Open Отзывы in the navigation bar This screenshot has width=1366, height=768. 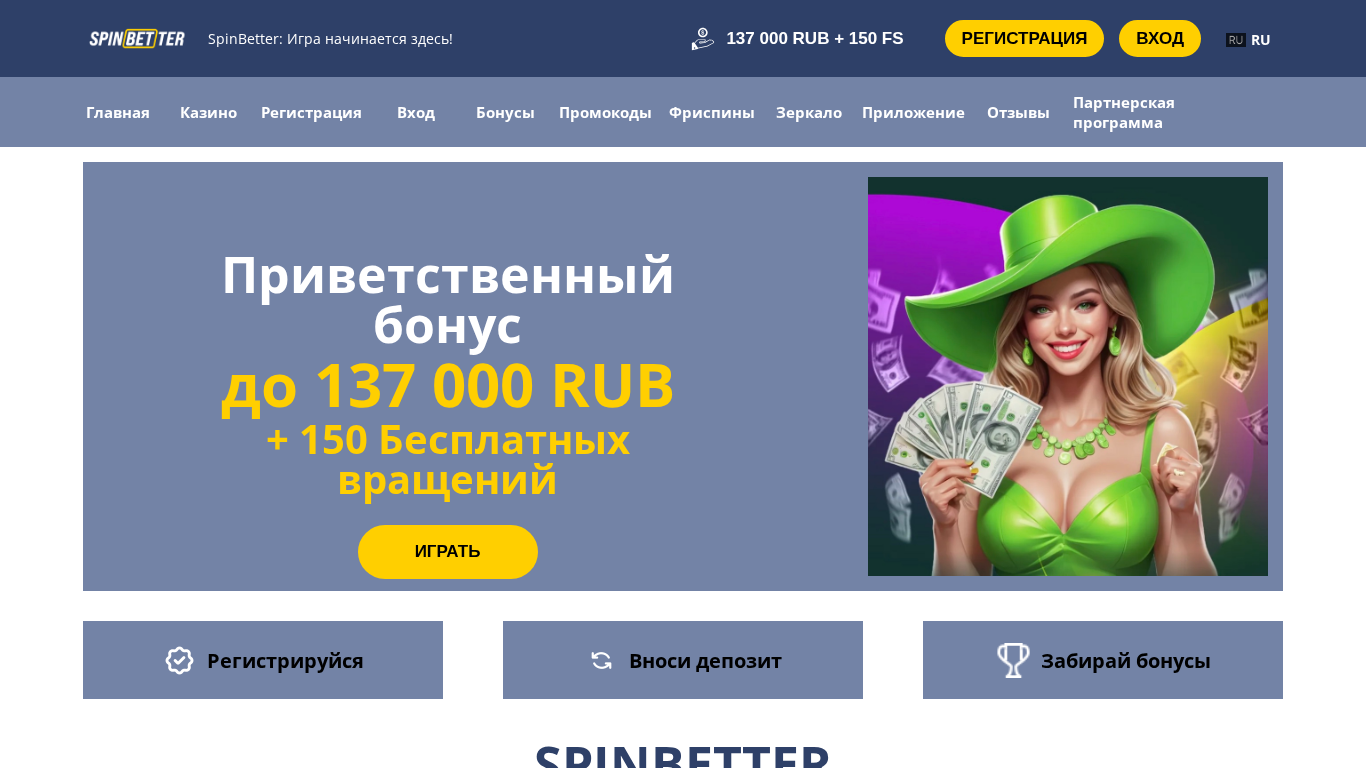[1018, 112]
